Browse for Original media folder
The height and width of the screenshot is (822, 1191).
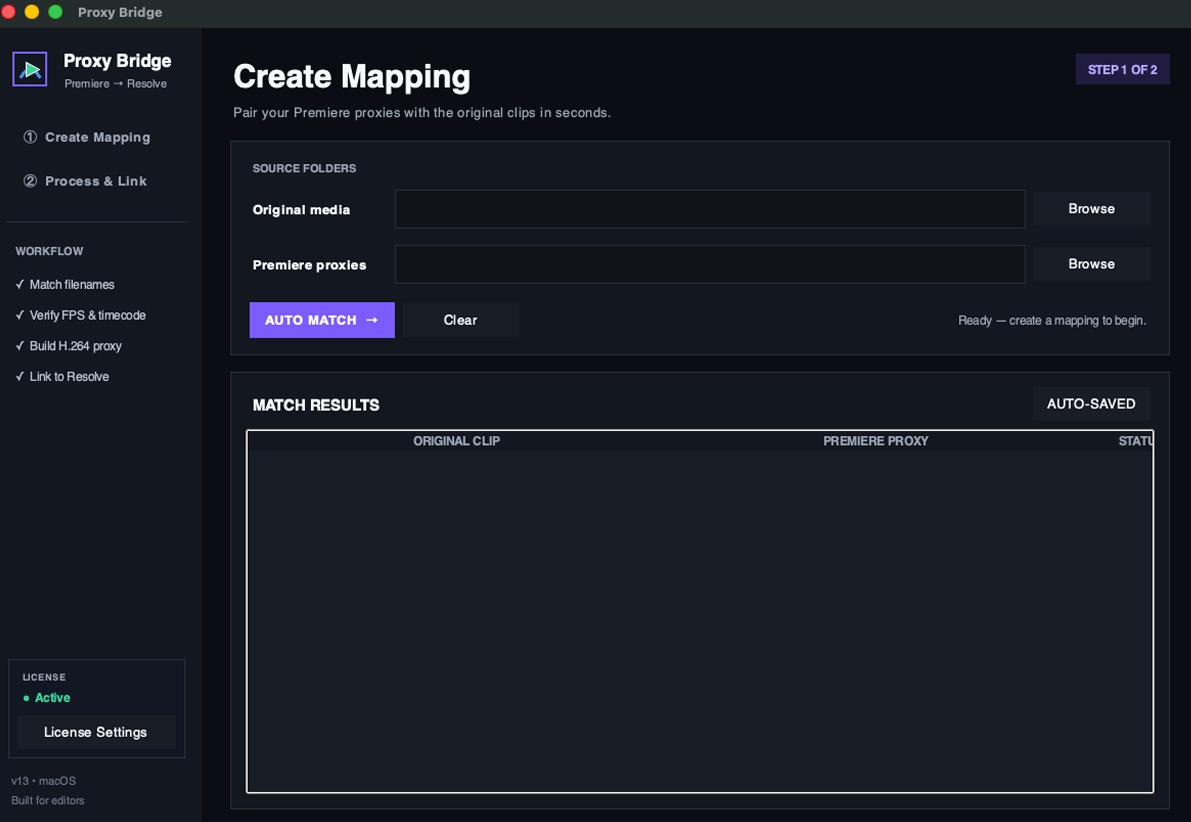click(x=1091, y=209)
